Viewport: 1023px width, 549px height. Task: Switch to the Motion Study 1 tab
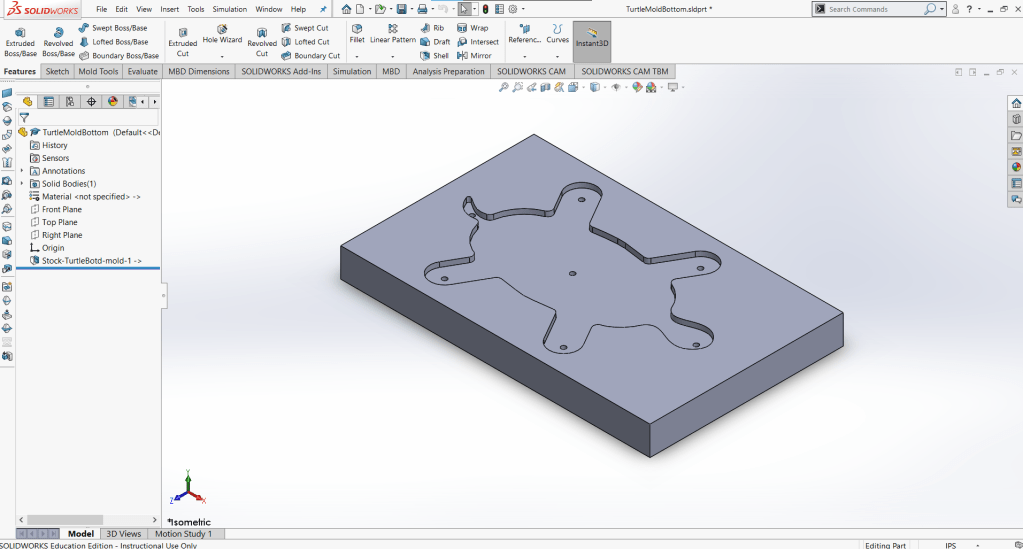183,534
